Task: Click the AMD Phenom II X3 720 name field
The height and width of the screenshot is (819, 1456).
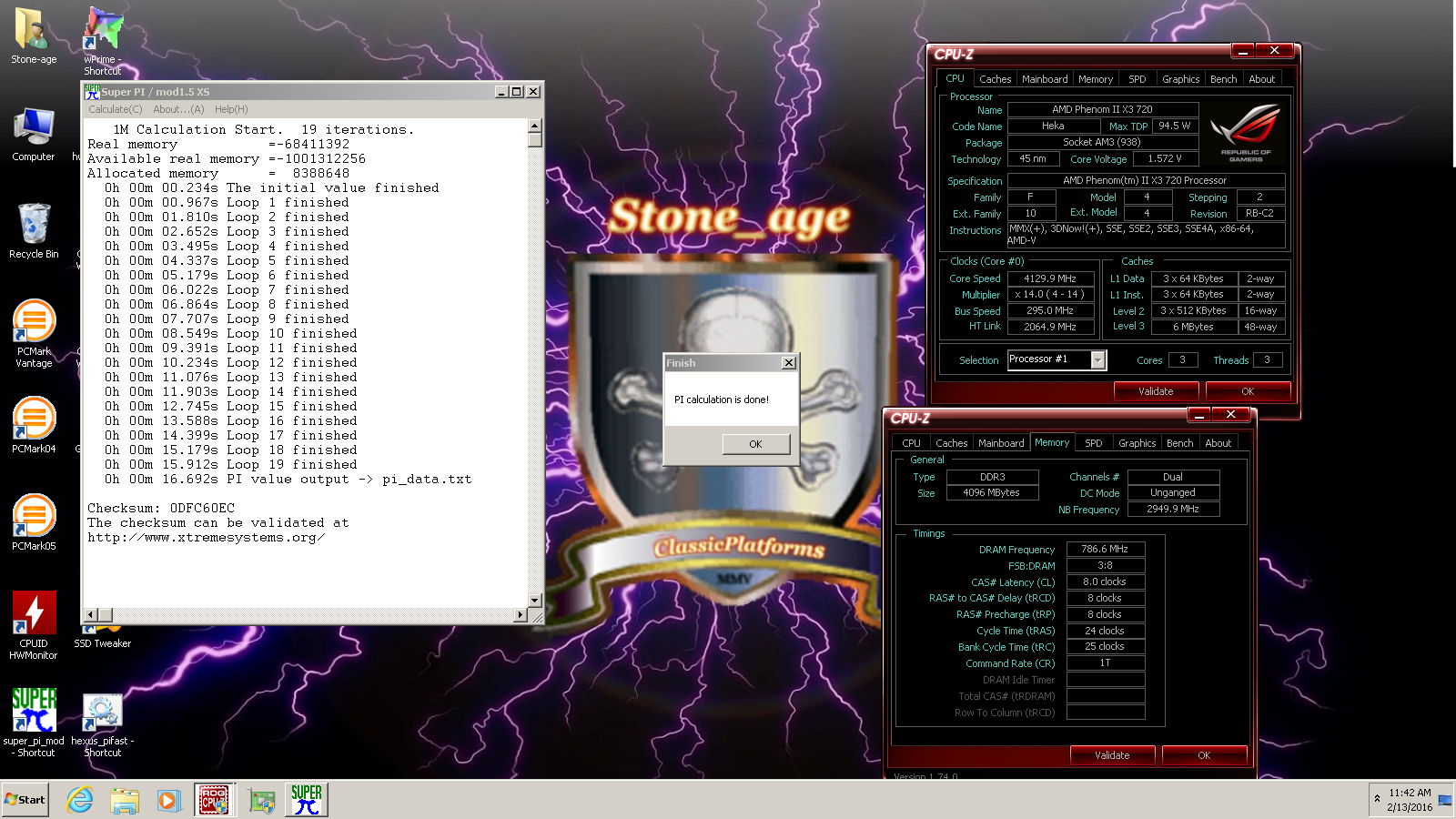Action: (1102, 109)
